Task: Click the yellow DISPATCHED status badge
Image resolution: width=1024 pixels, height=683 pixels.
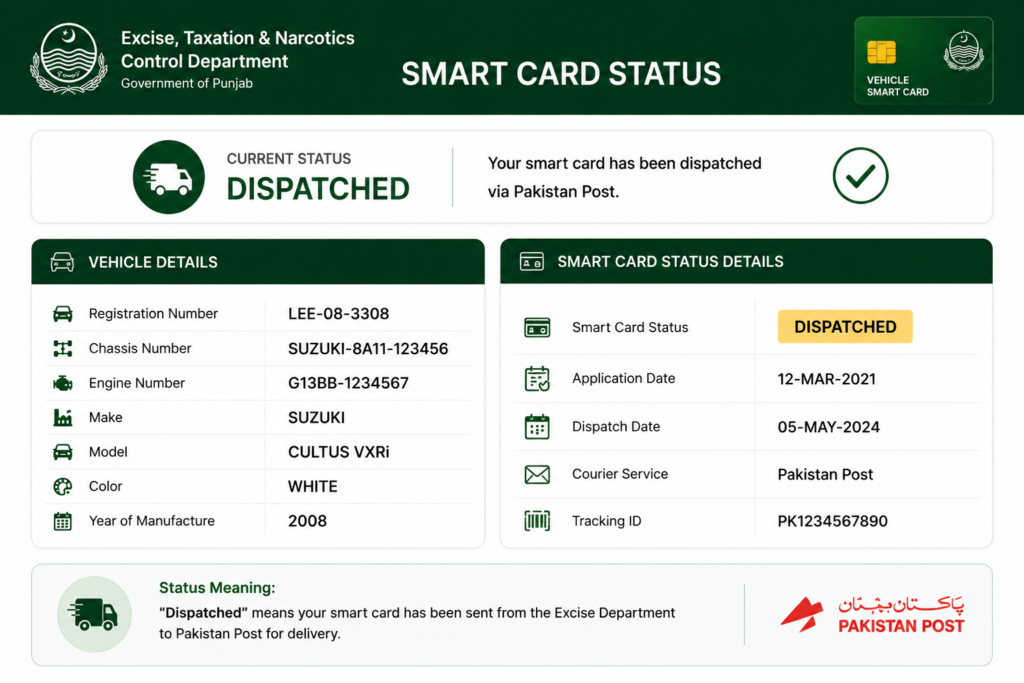Action: click(x=844, y=326)
